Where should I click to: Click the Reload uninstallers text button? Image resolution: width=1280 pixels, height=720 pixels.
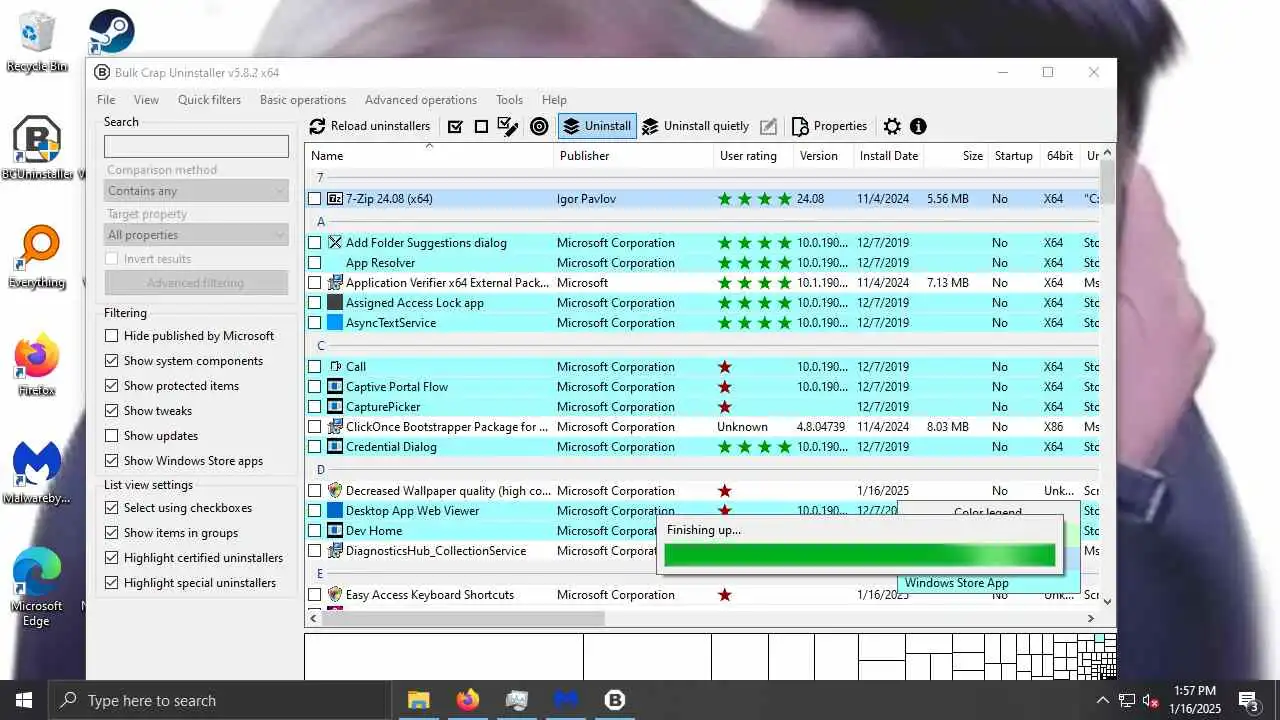pyautogui.click(x=380, y=126)
